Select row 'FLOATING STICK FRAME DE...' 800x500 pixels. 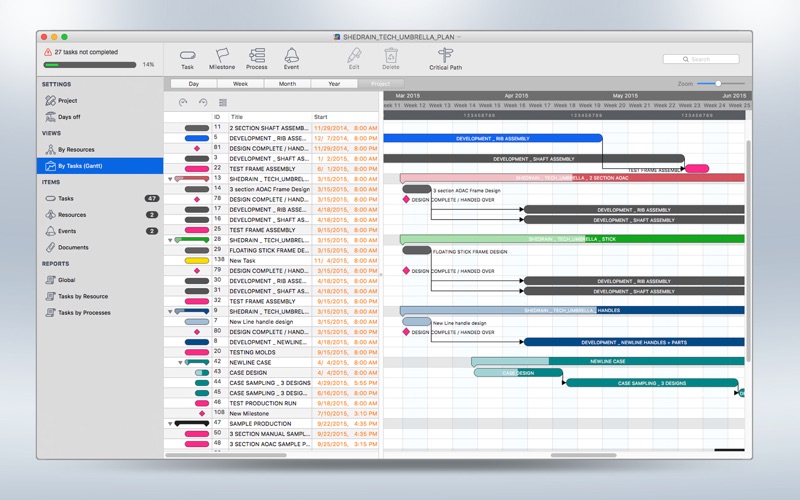tap(271, 251)
